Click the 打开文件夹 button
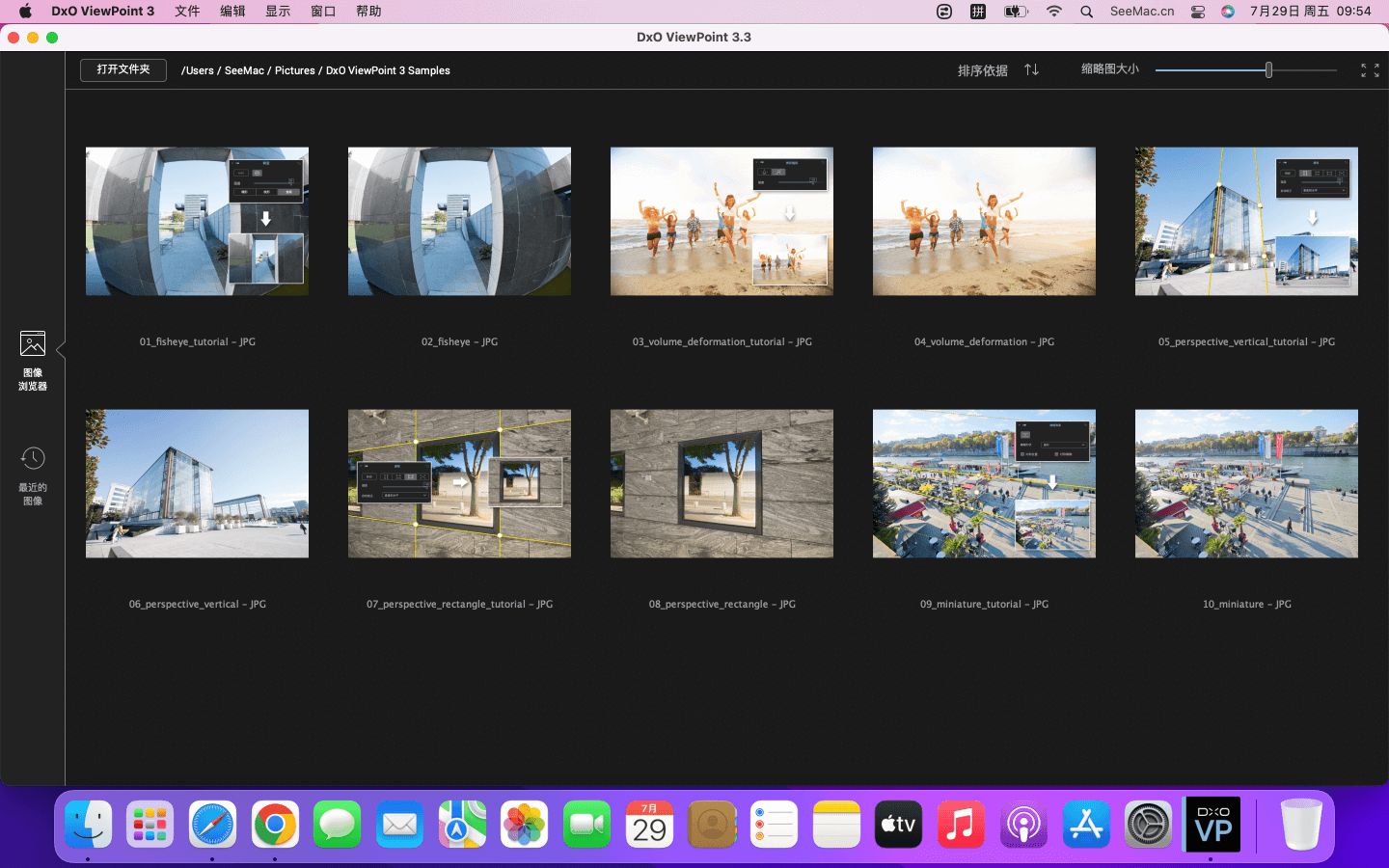Image resolution: width=1389 pixels, height=868 pixels. click(x=123, y=69)
